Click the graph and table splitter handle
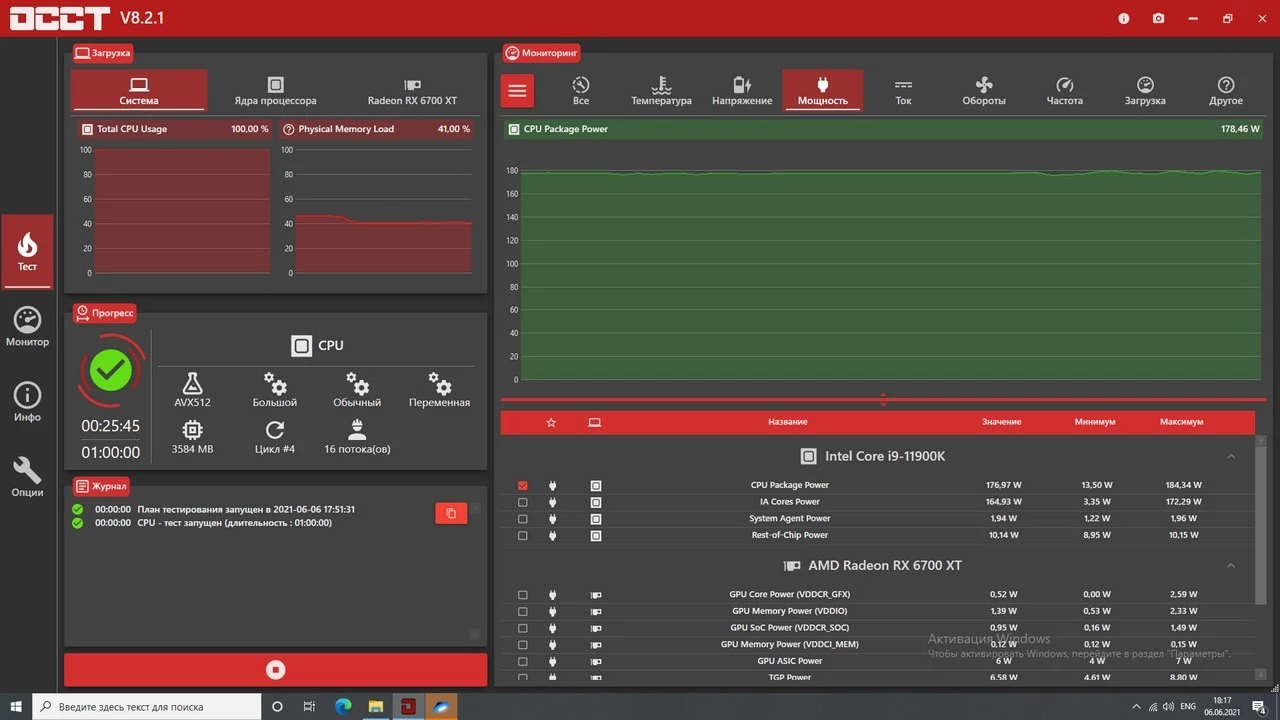The image size is (1280, 720). click(883, 400)
